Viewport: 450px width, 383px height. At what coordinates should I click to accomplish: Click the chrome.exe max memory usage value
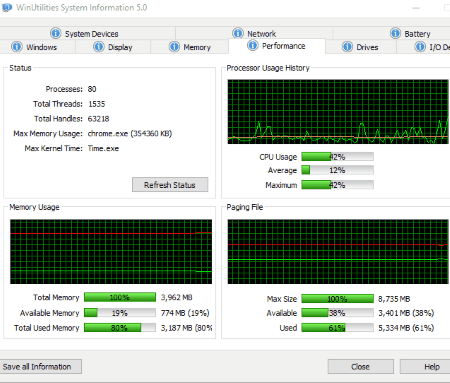pos(130,134)
